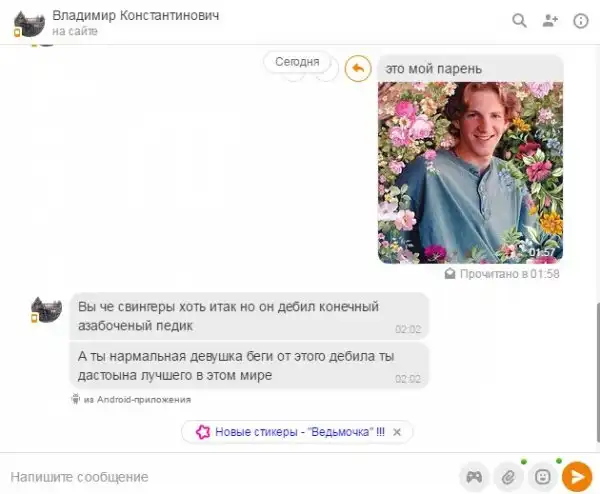Click the pink sticker star icon

click(x=203, y=432)
